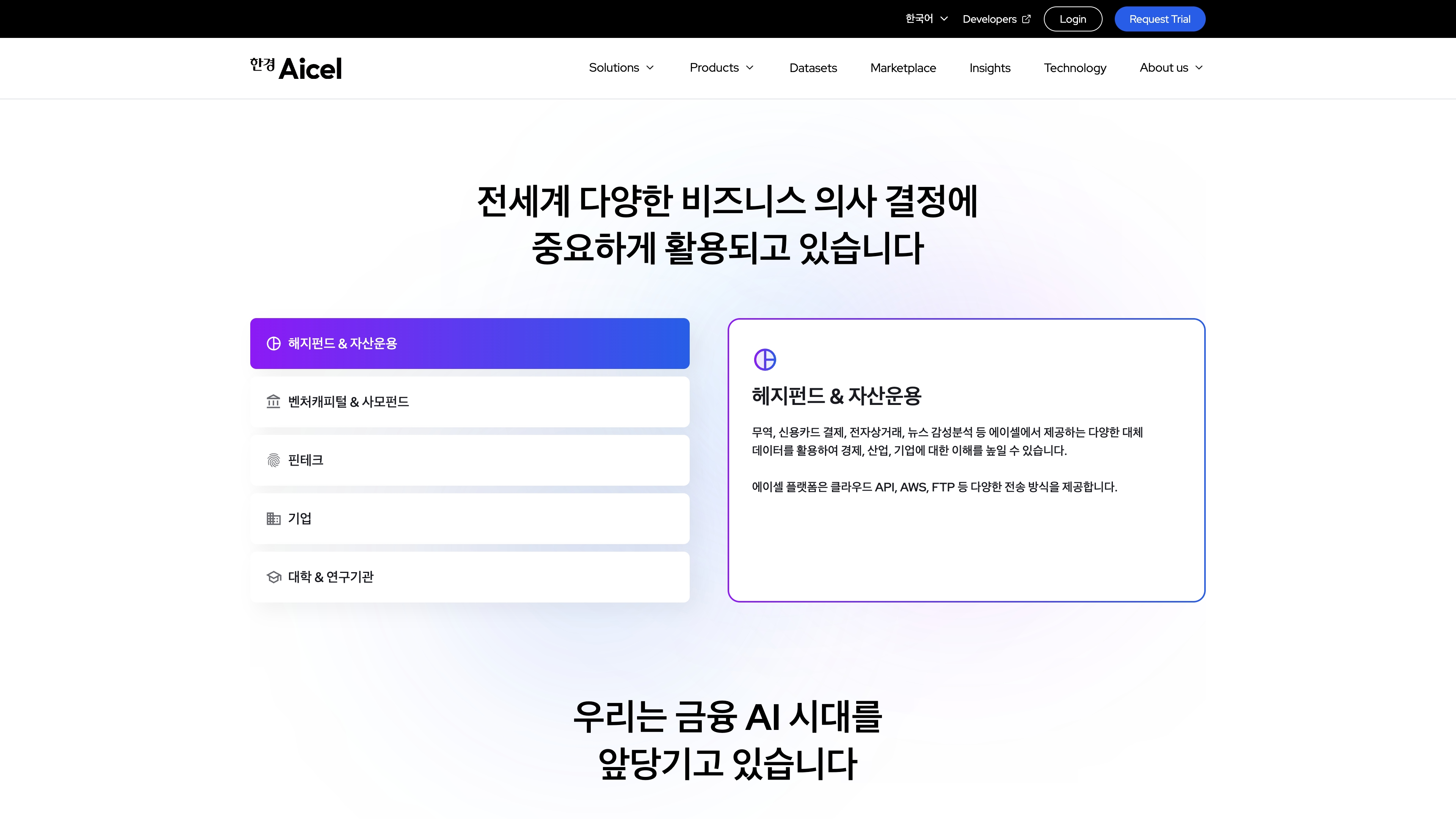Click the external link icon beside Developers
Screen dimensions: 1456x819
pyautogui.click(x=1026, y=19)
